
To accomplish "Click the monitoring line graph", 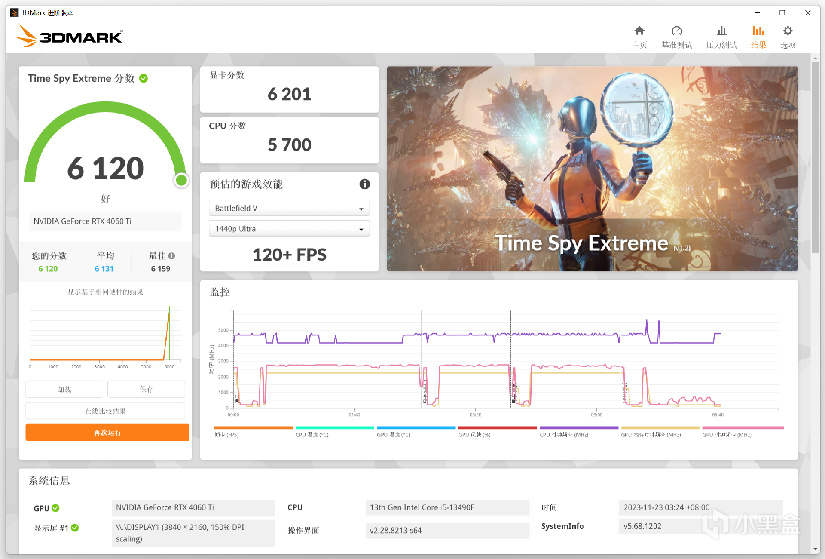I will tap(495, 361).
